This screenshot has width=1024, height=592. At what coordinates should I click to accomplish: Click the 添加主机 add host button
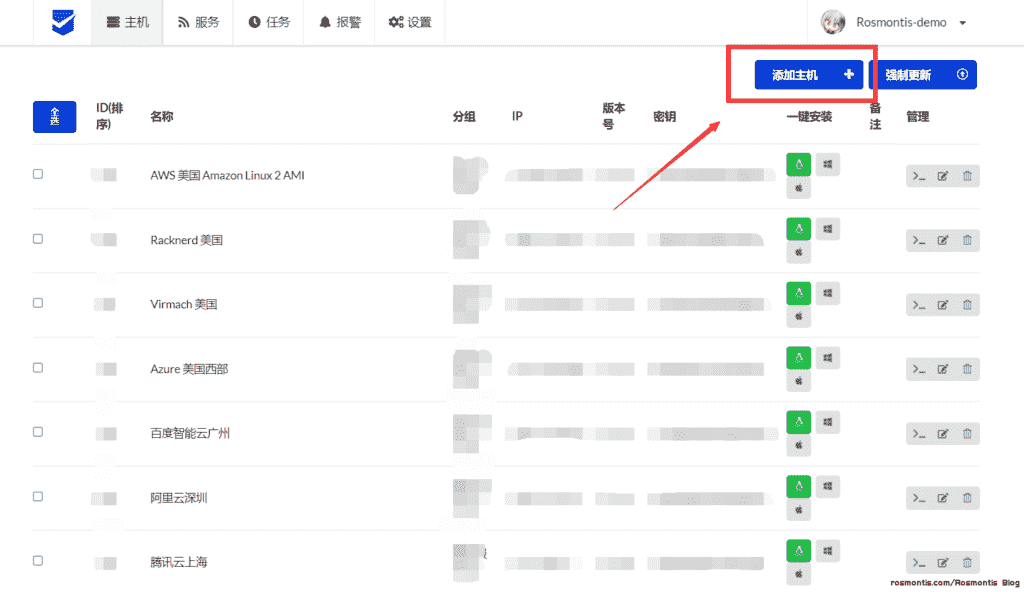(x=808, y=74)
